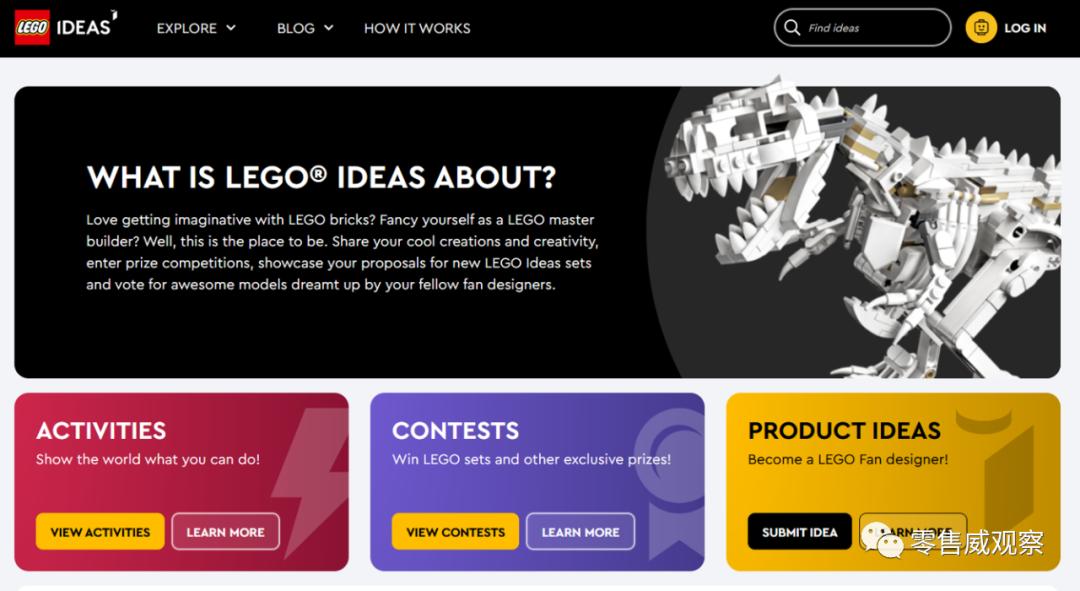Click the chevron next to Explore

click(x=231, y=28)
